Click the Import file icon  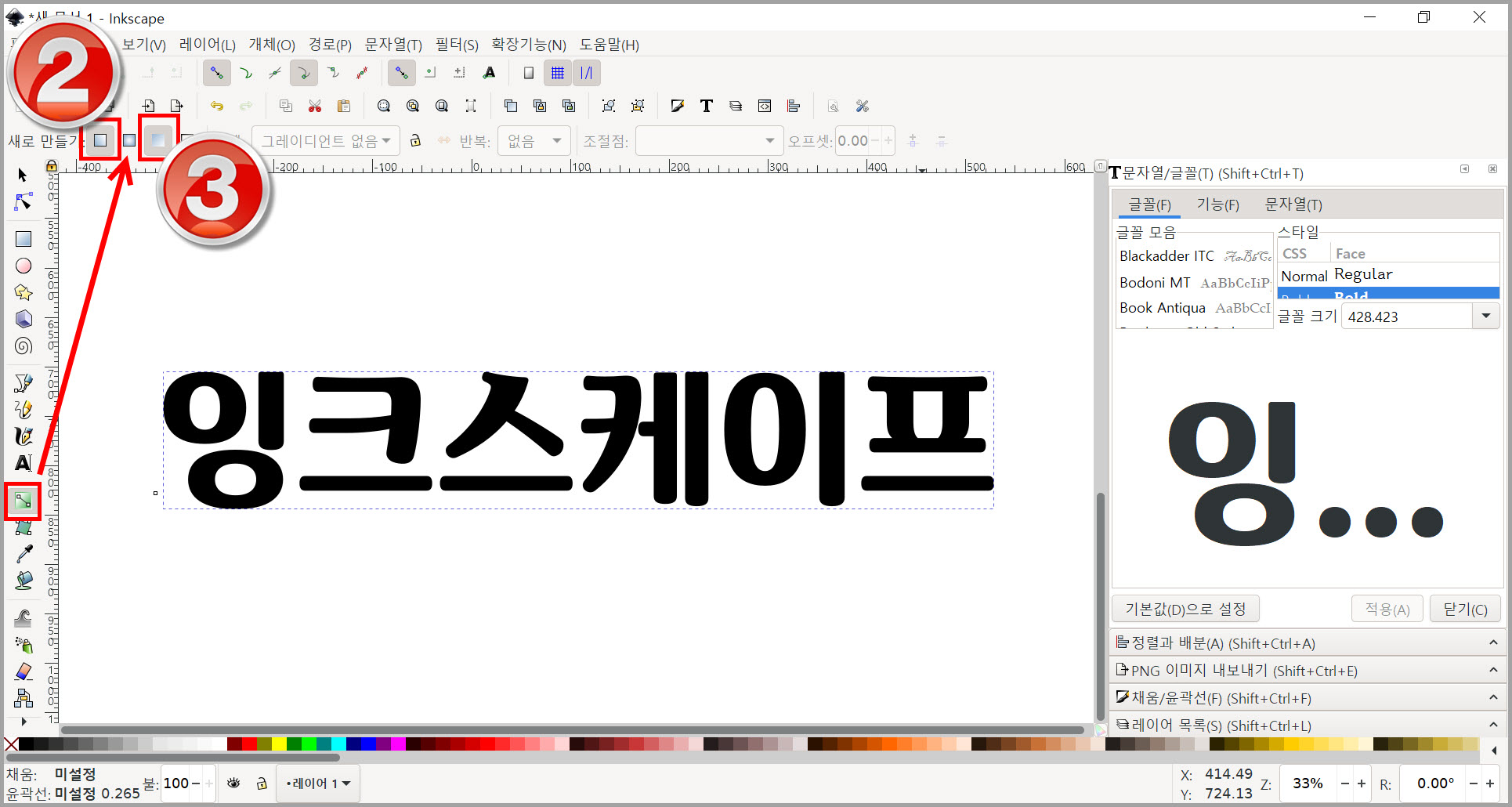click(148, 106)
